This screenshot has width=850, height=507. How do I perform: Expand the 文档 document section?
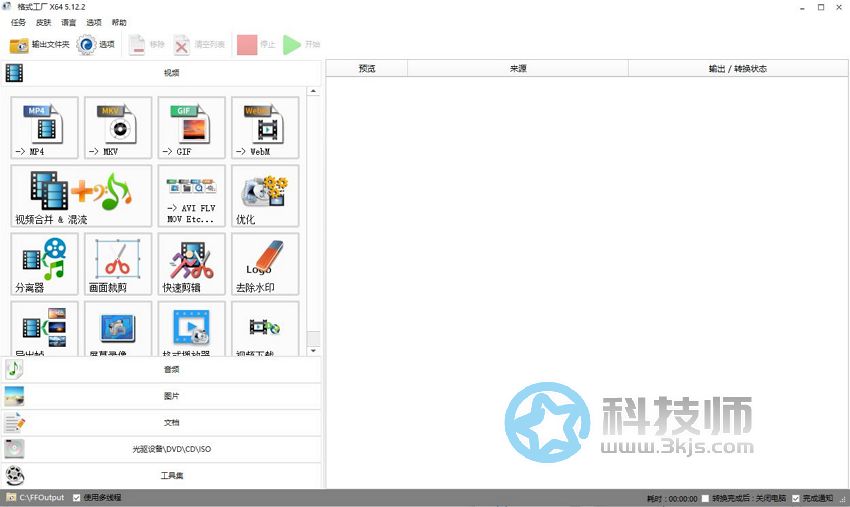click(x=161, y=422)
